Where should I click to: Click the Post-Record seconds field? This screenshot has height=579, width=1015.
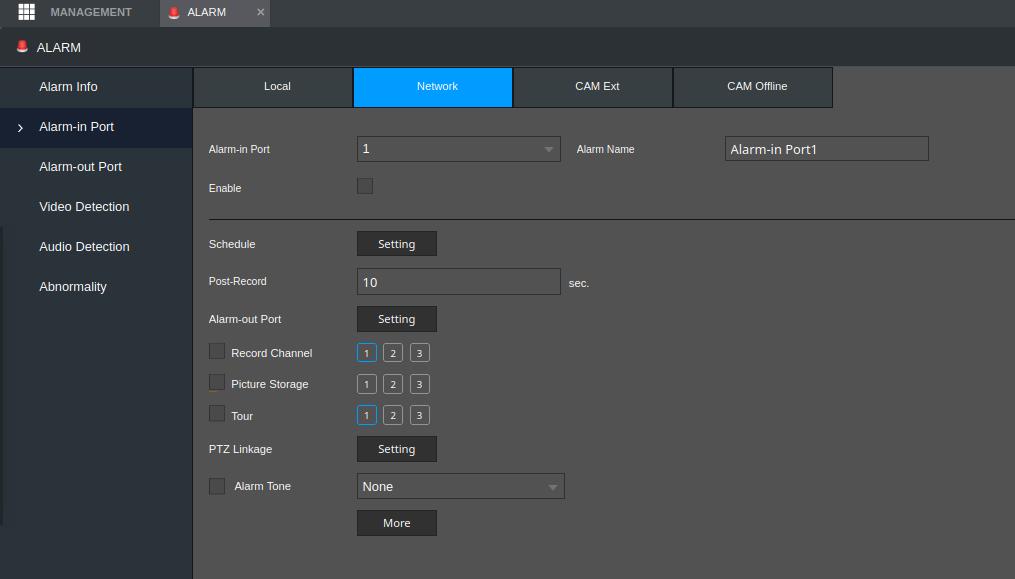(458, 282)
